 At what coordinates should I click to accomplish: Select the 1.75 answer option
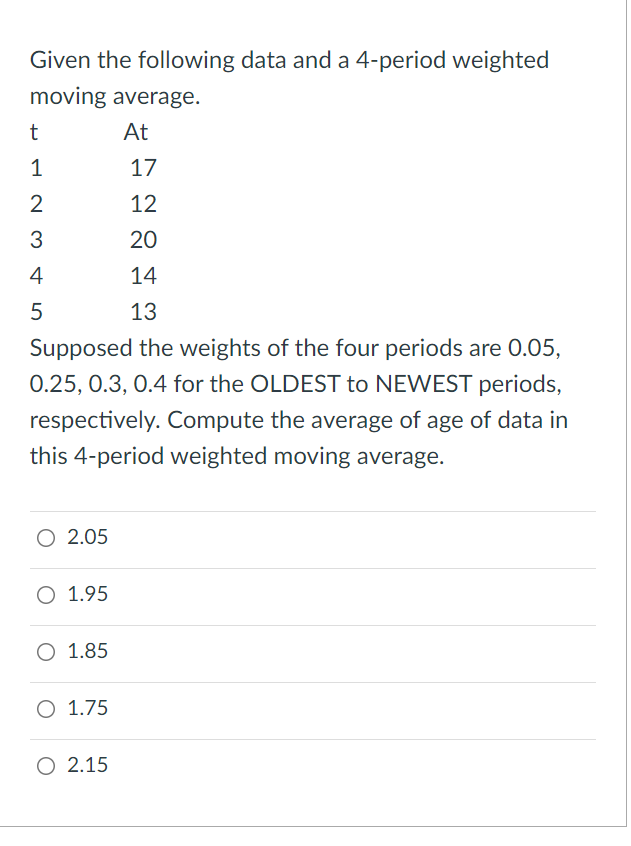pos(44,709)
